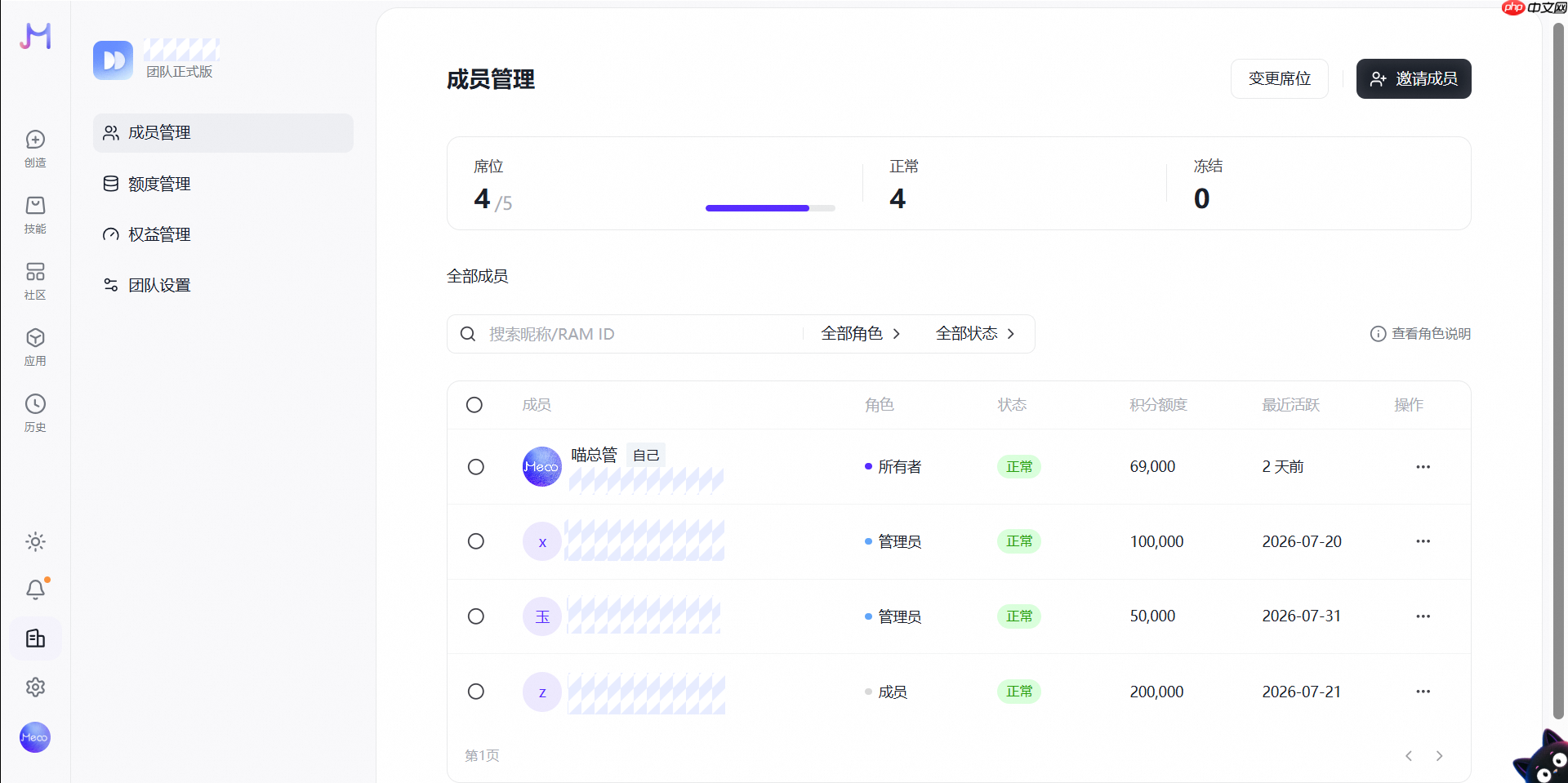This screenshot has height=783, width=1568.
Task: Click the team building icon in sidebar
Action: pos(35,638)
